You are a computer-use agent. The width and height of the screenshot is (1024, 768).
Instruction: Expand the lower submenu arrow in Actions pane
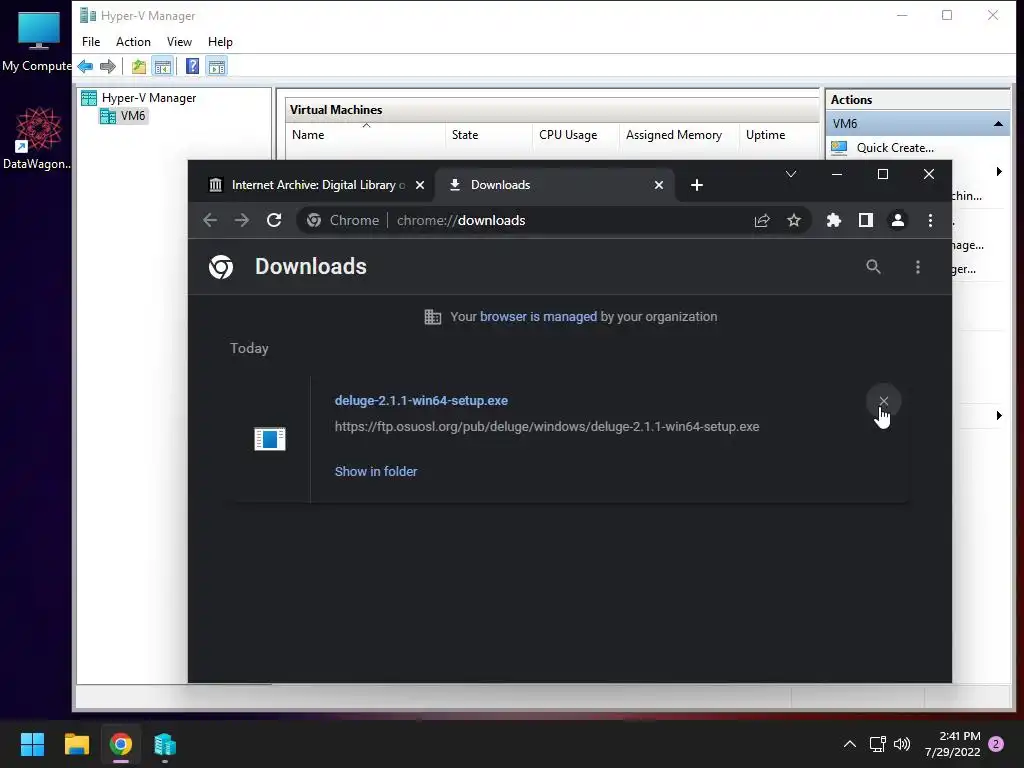[x=999, y=415]
